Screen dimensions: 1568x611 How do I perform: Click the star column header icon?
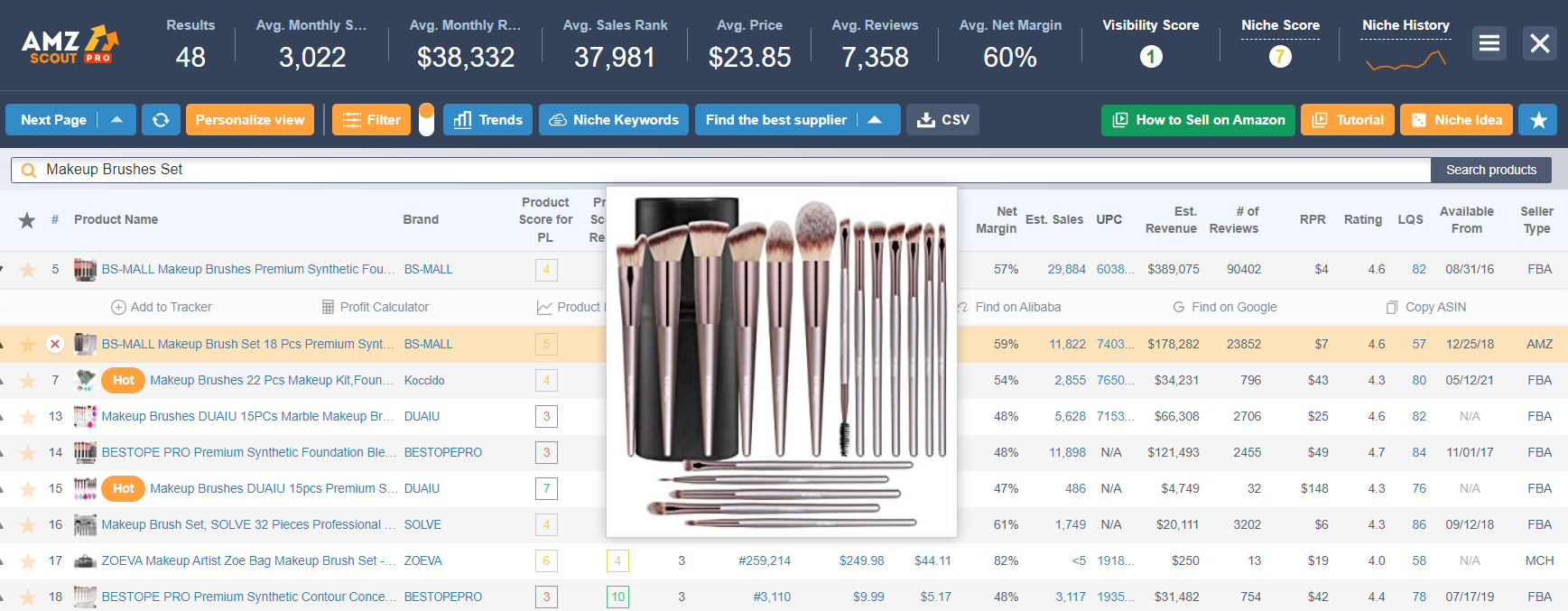coord(27,219)
